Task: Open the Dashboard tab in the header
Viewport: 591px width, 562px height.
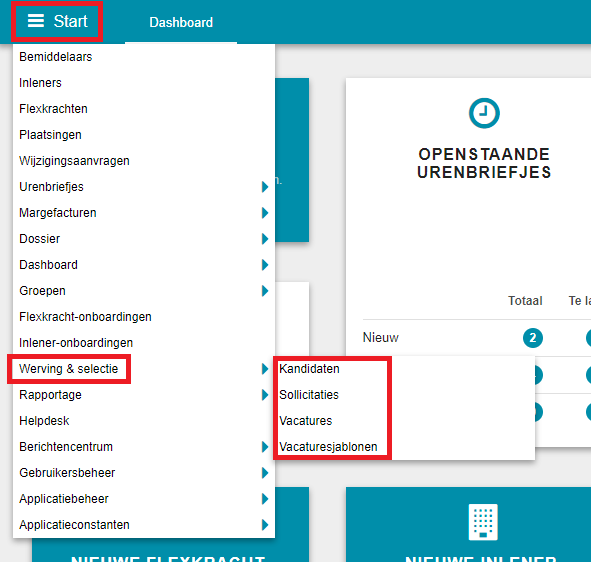Action: (181, 22)
